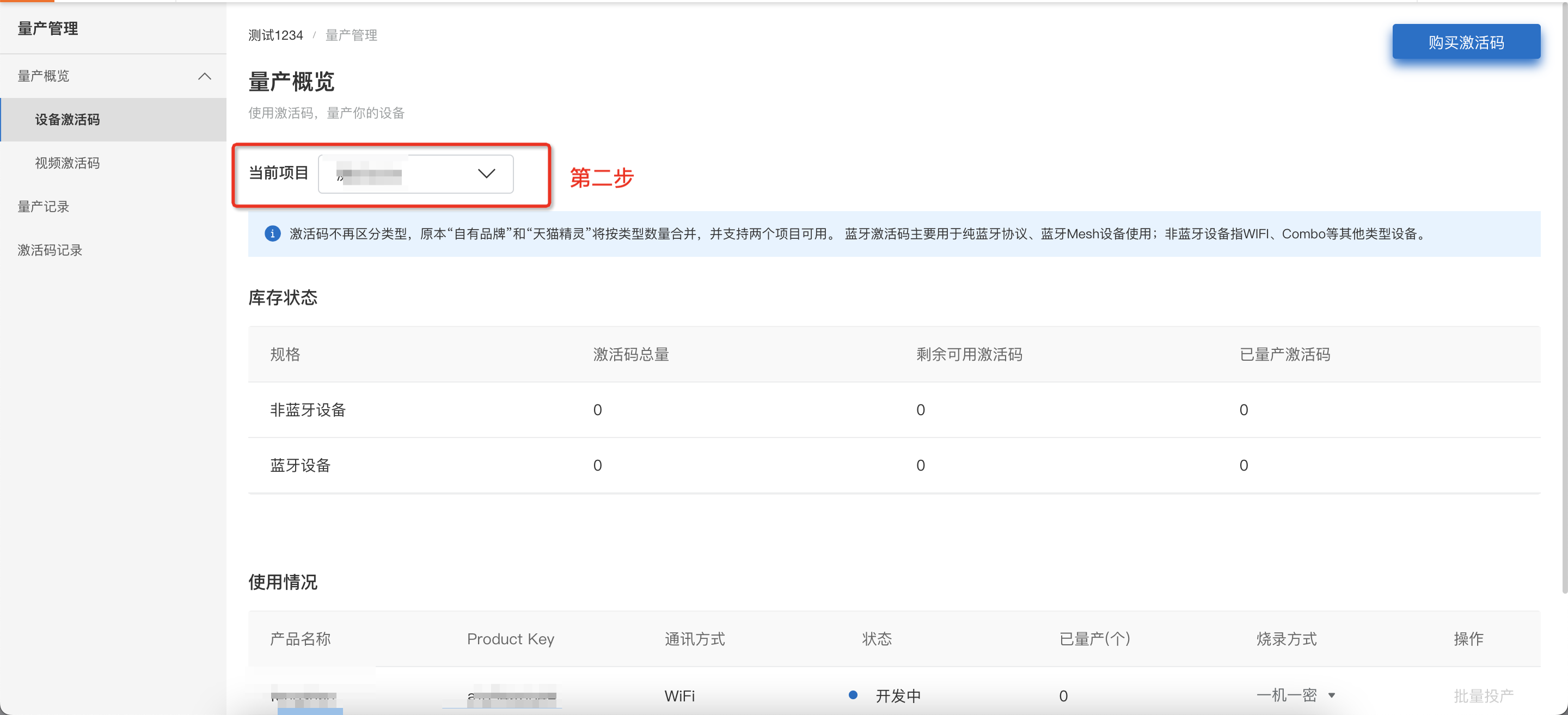The height and width of the screenshot is (715, 1568).
Task: Click the 规格 column header
Action: point(285,354)
